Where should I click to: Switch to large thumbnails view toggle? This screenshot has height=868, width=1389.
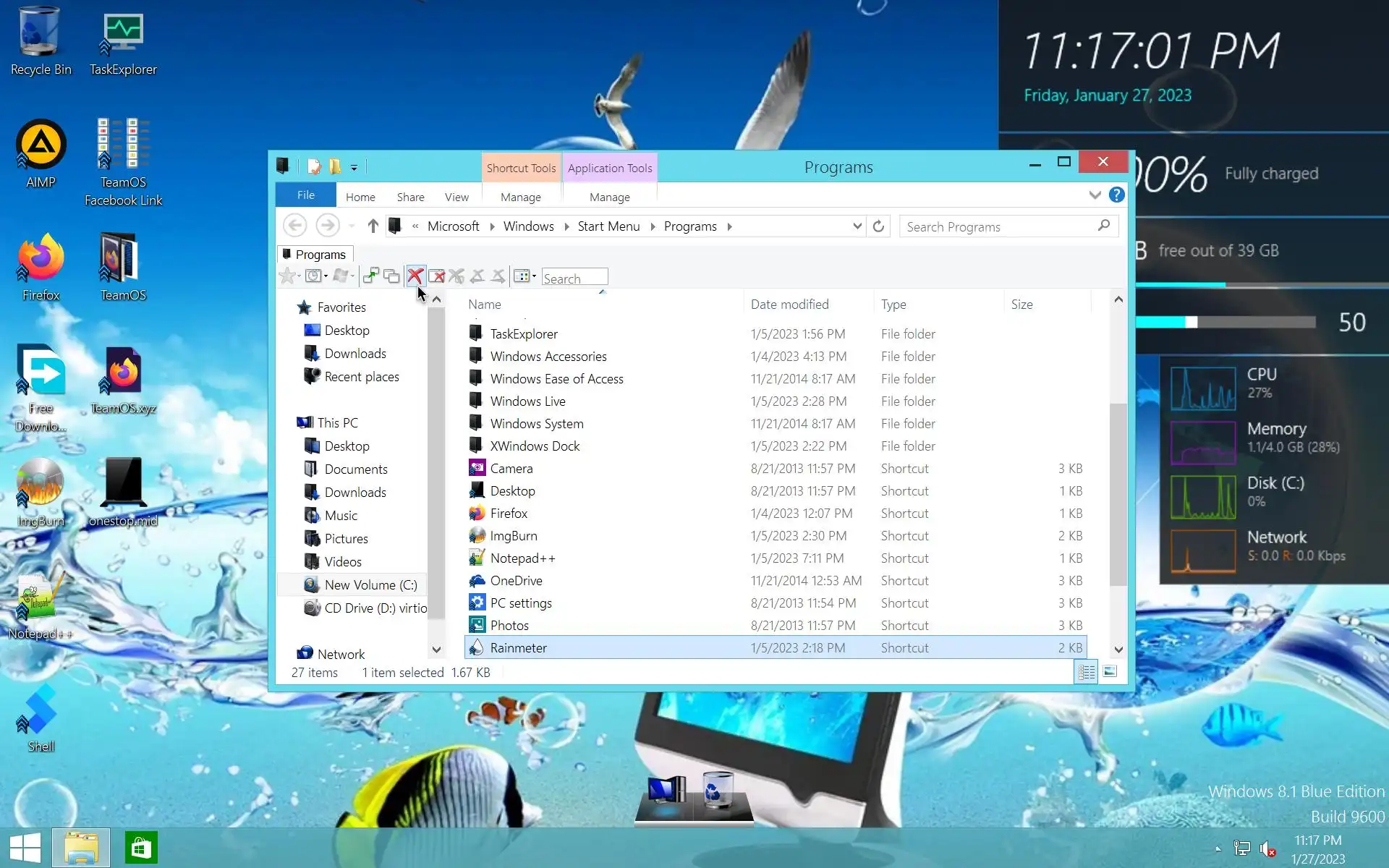click(1110, 672)
